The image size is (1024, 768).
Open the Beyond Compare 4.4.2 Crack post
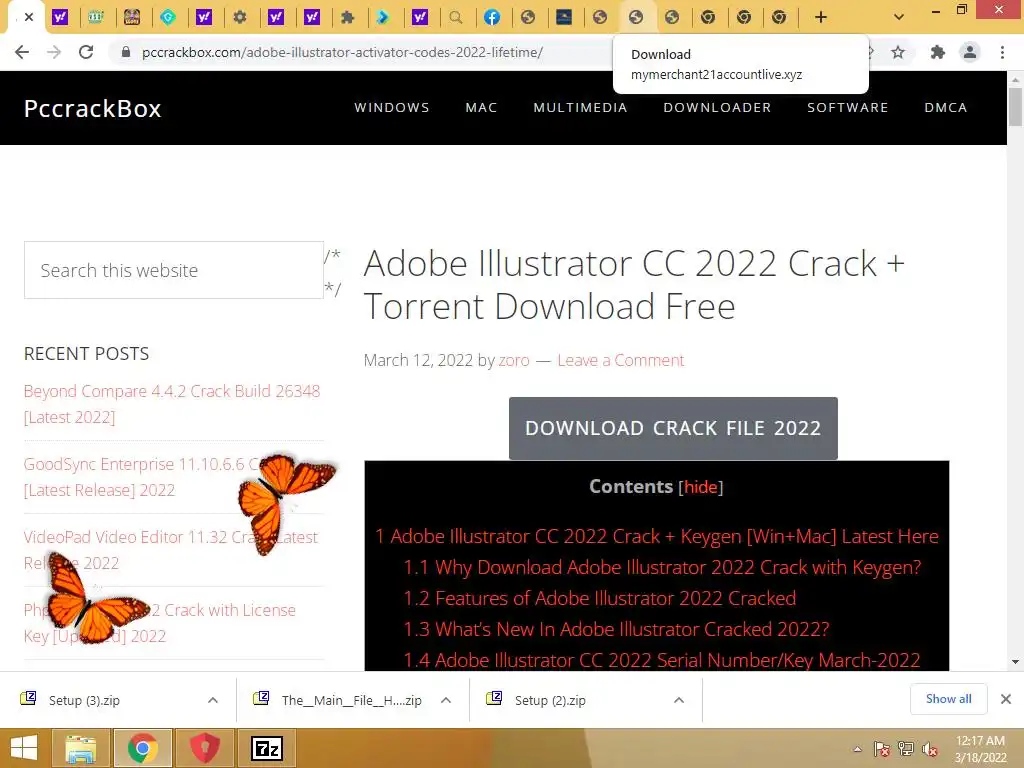[172, 404]
